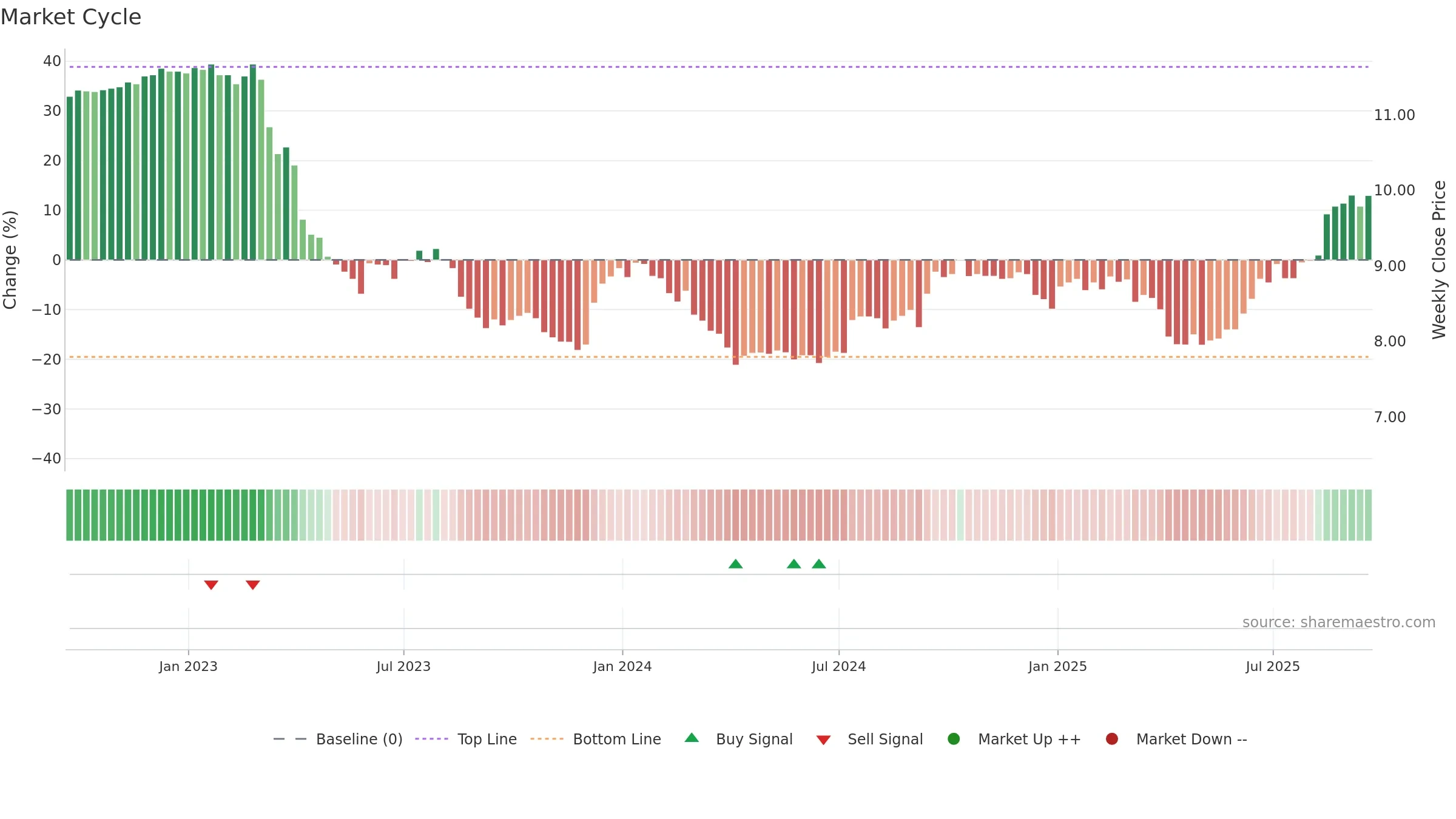Toggle the Bottom Line legend entry
The image size is (1456, 819).
[x=596, y=739]
